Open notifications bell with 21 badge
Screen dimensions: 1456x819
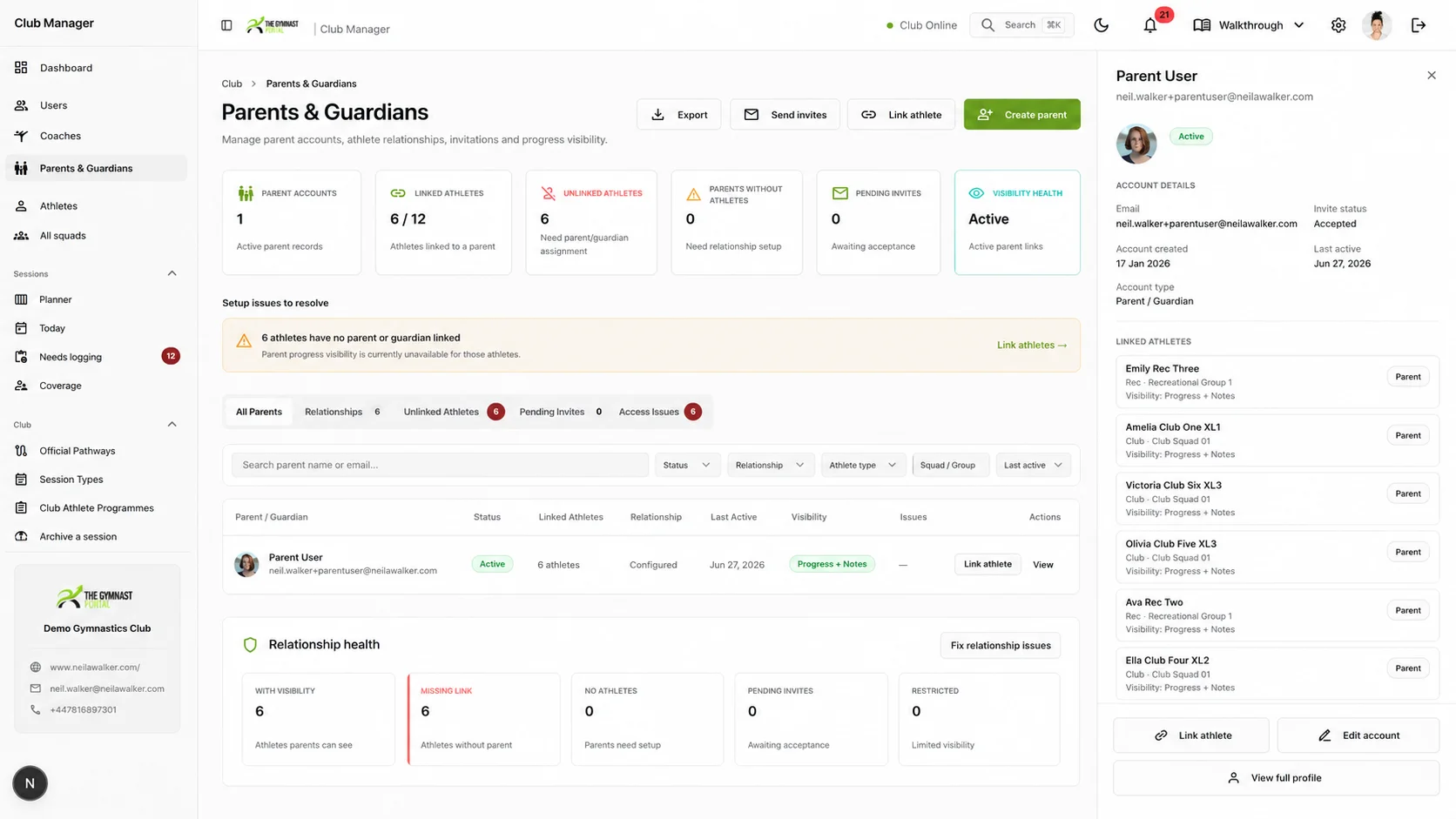point(1150,25)
